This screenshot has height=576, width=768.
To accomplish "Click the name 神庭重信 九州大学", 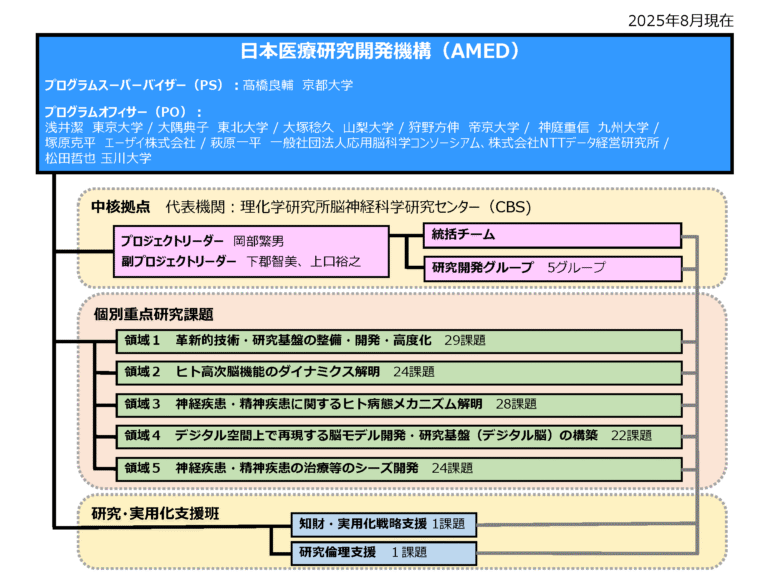I will pyautogui.click(x=593, y=127).
